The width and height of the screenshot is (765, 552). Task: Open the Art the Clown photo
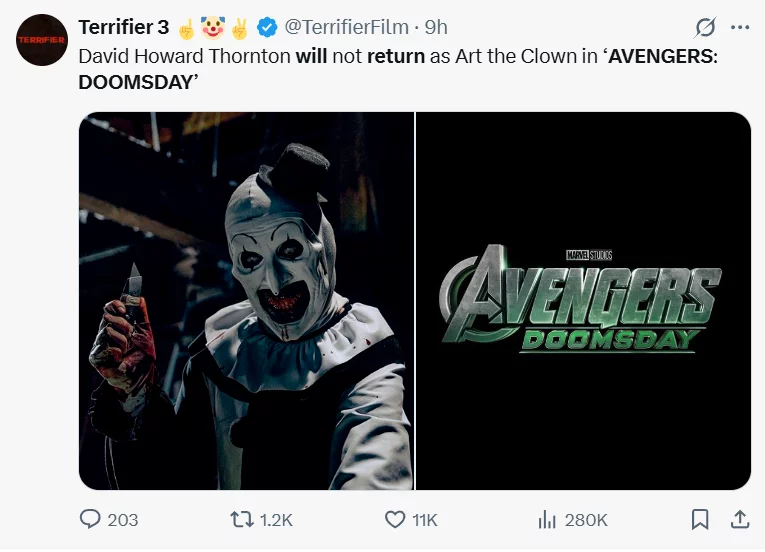coord(246,301)
